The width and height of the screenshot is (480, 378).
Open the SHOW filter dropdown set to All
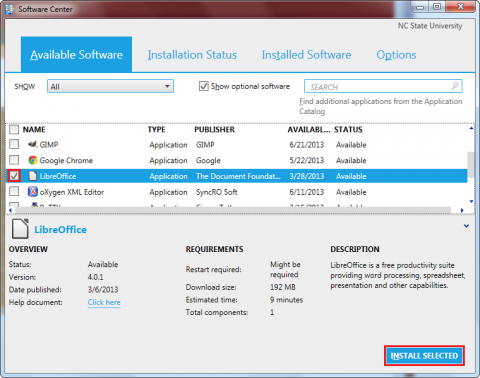click(x=110, y=86)
